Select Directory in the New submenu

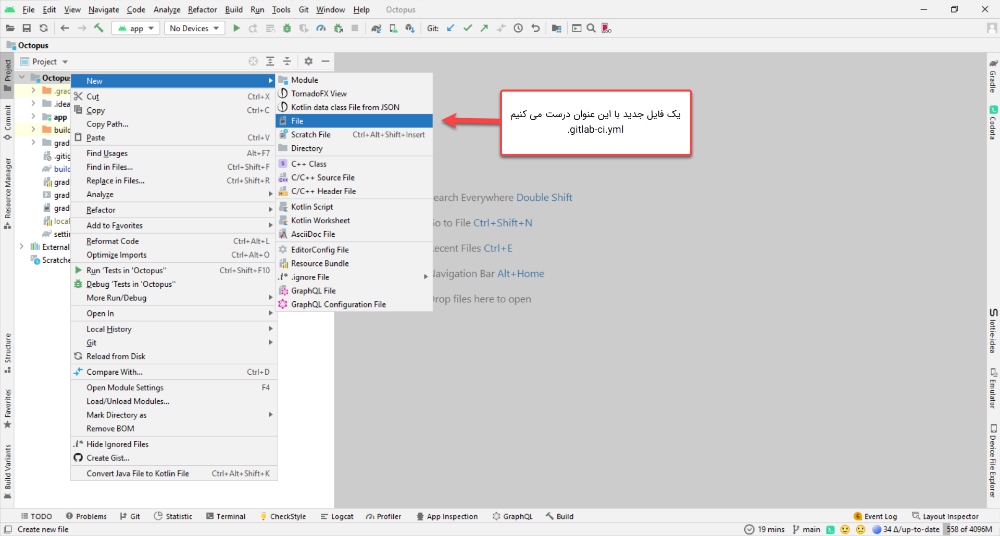[355, 148]
